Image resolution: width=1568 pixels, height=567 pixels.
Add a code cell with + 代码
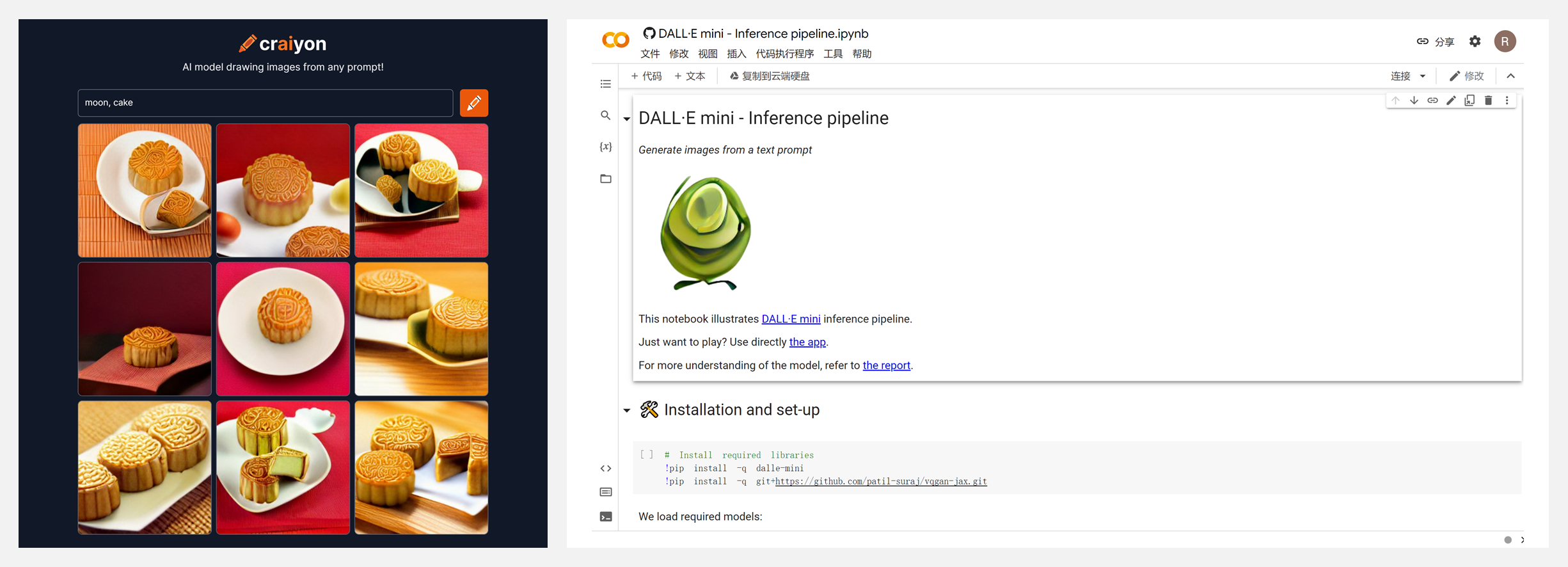[x=646, y=76]
